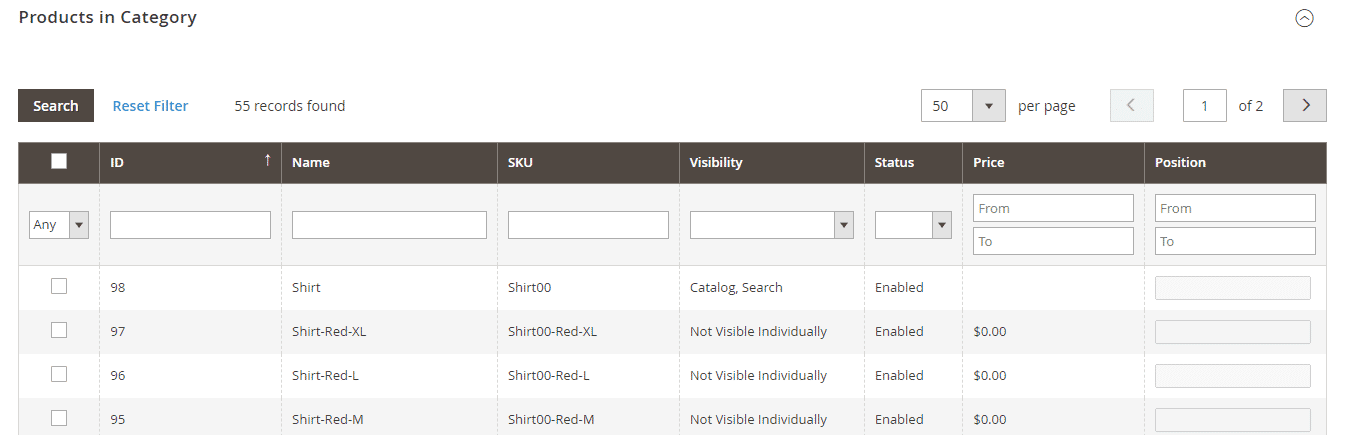Select checkbox for Shirt-Red-XL row

point(59,330)
